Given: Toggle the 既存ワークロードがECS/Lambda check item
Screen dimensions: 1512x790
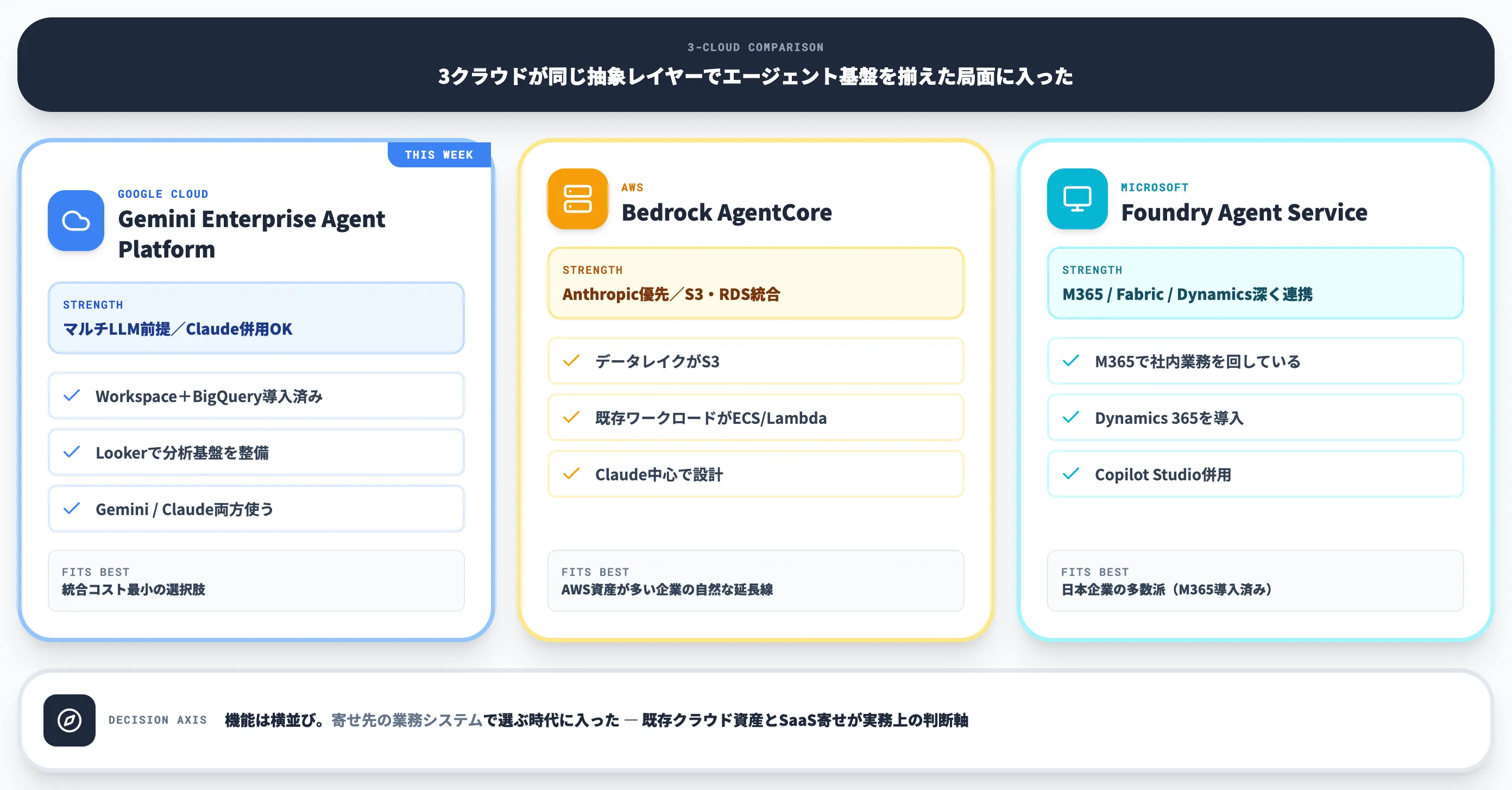Looking at the screenshot, I should (x=755, y=418).
